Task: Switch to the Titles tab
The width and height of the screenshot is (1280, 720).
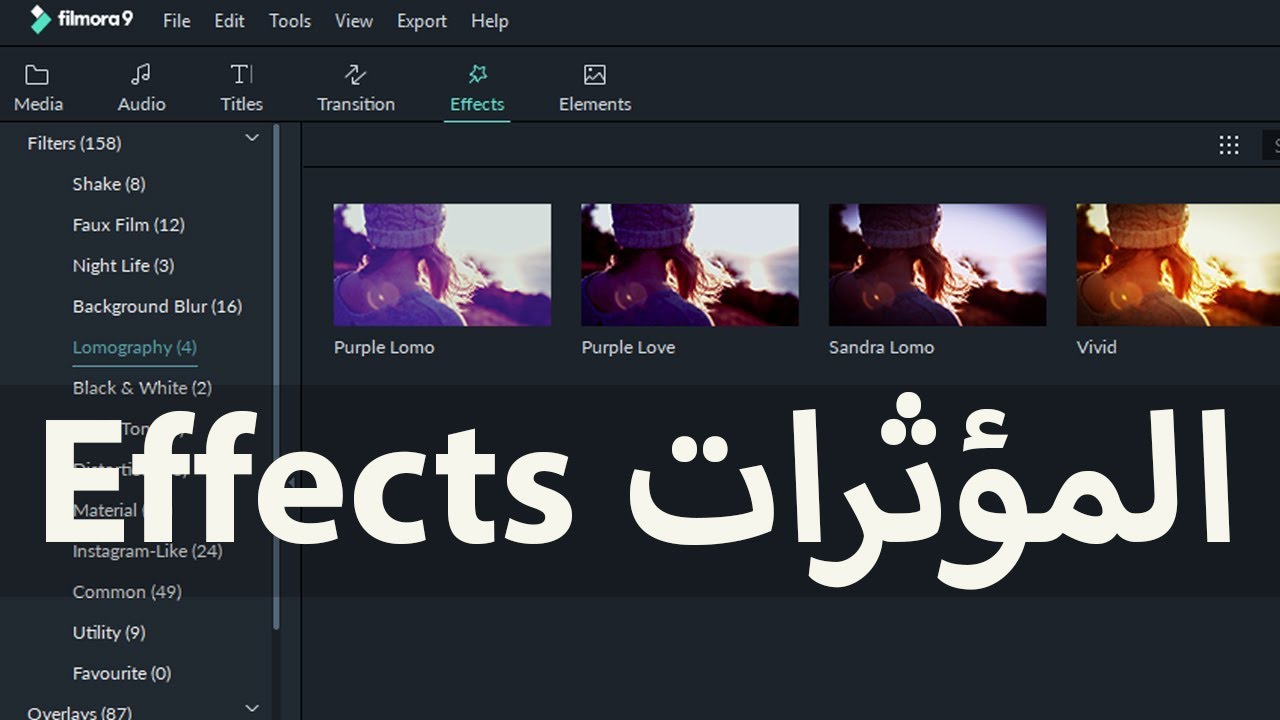Action: point(241,89)
